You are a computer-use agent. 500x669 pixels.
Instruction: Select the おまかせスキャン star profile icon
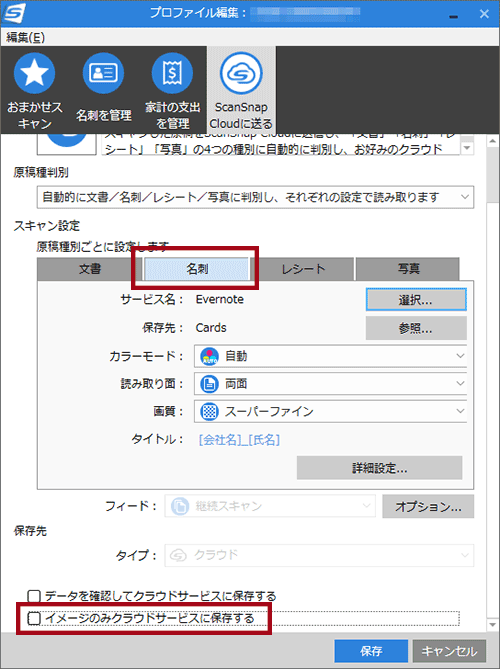(35, 73)
